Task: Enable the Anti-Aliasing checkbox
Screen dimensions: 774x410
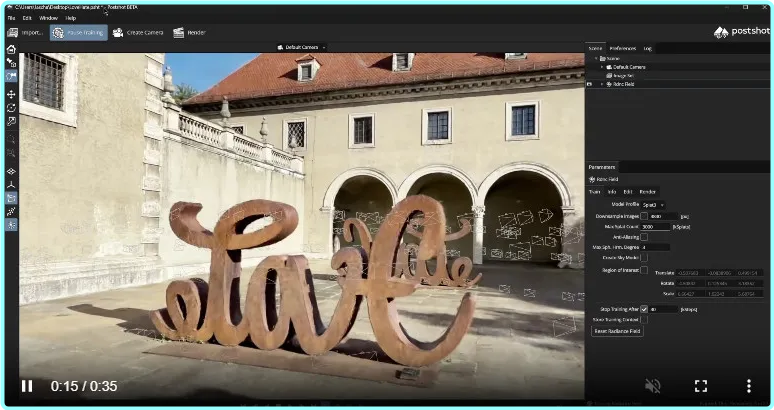Action: click(x=644, y=236)
